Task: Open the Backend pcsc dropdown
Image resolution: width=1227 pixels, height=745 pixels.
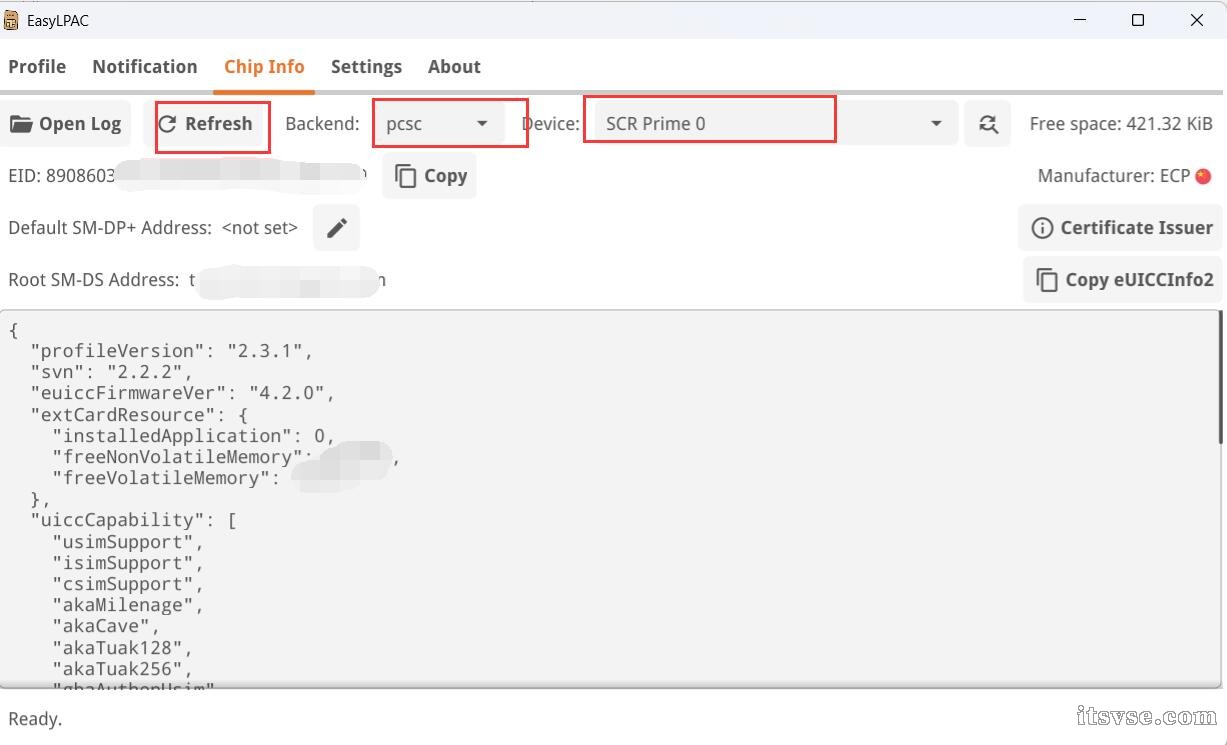Action: [x=440, y=124]
